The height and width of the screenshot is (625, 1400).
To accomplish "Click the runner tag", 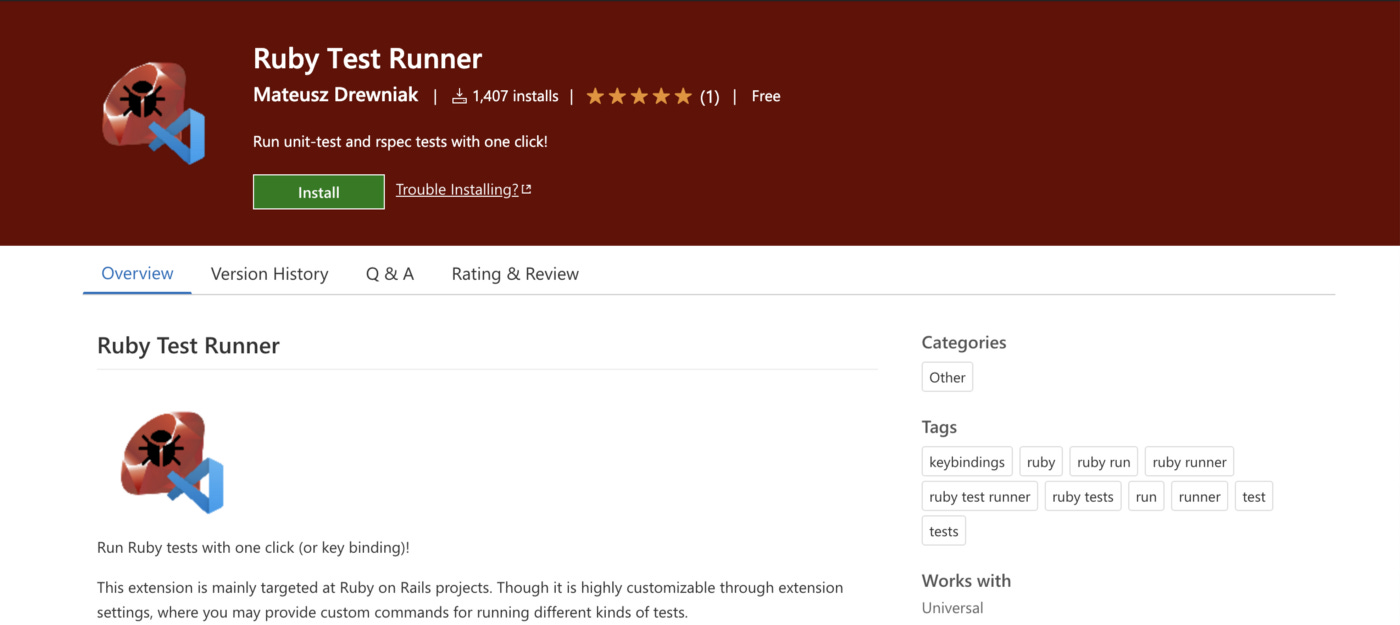I will tap(1200, 497).
